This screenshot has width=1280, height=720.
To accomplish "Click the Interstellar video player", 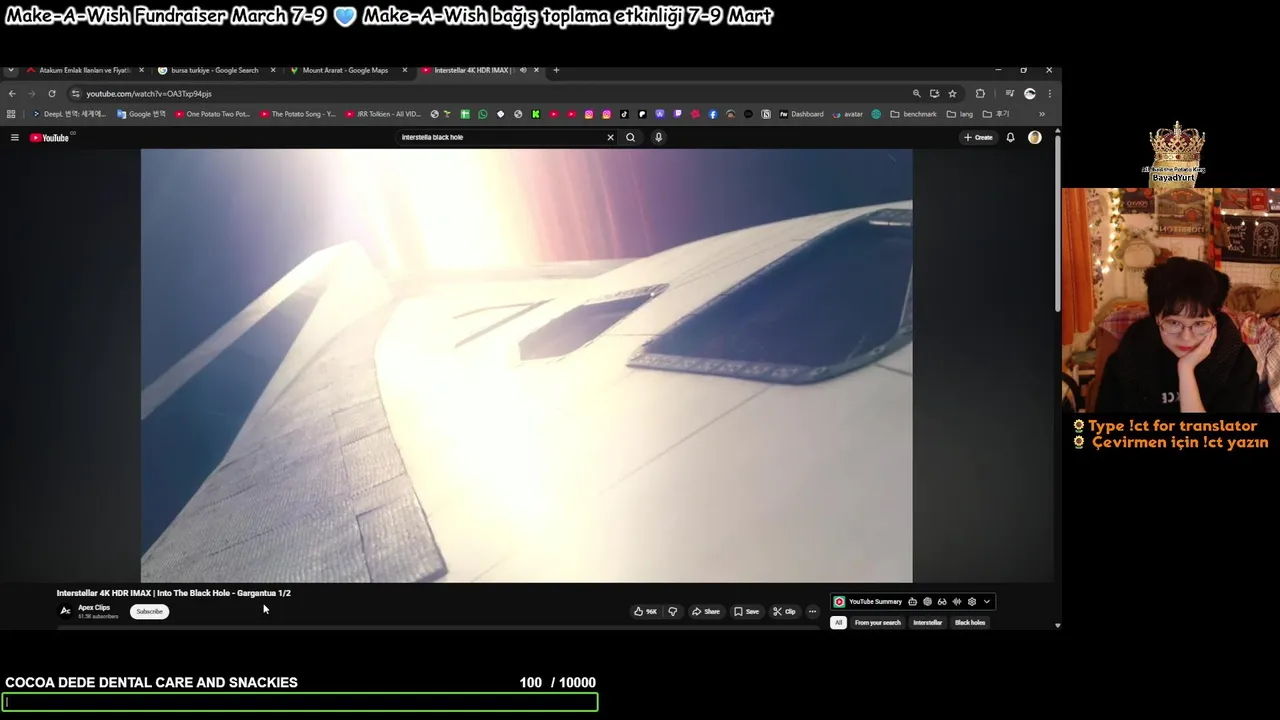I will coord(526,366).
